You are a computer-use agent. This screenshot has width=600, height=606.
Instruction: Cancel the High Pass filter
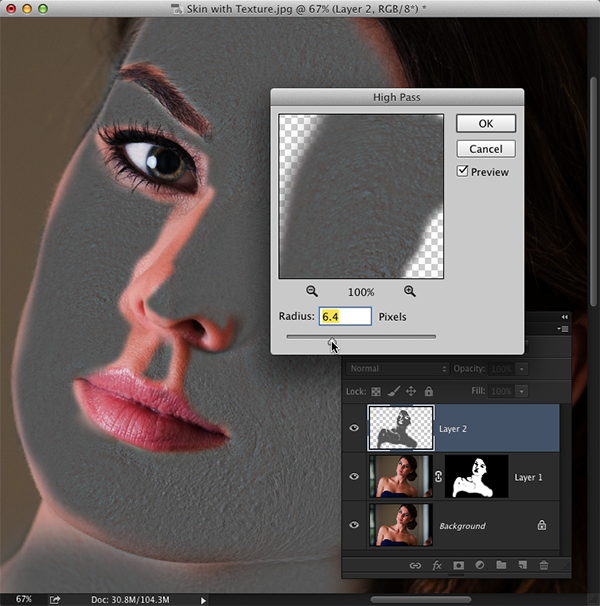pyautogui.click(x=486, y=149)
